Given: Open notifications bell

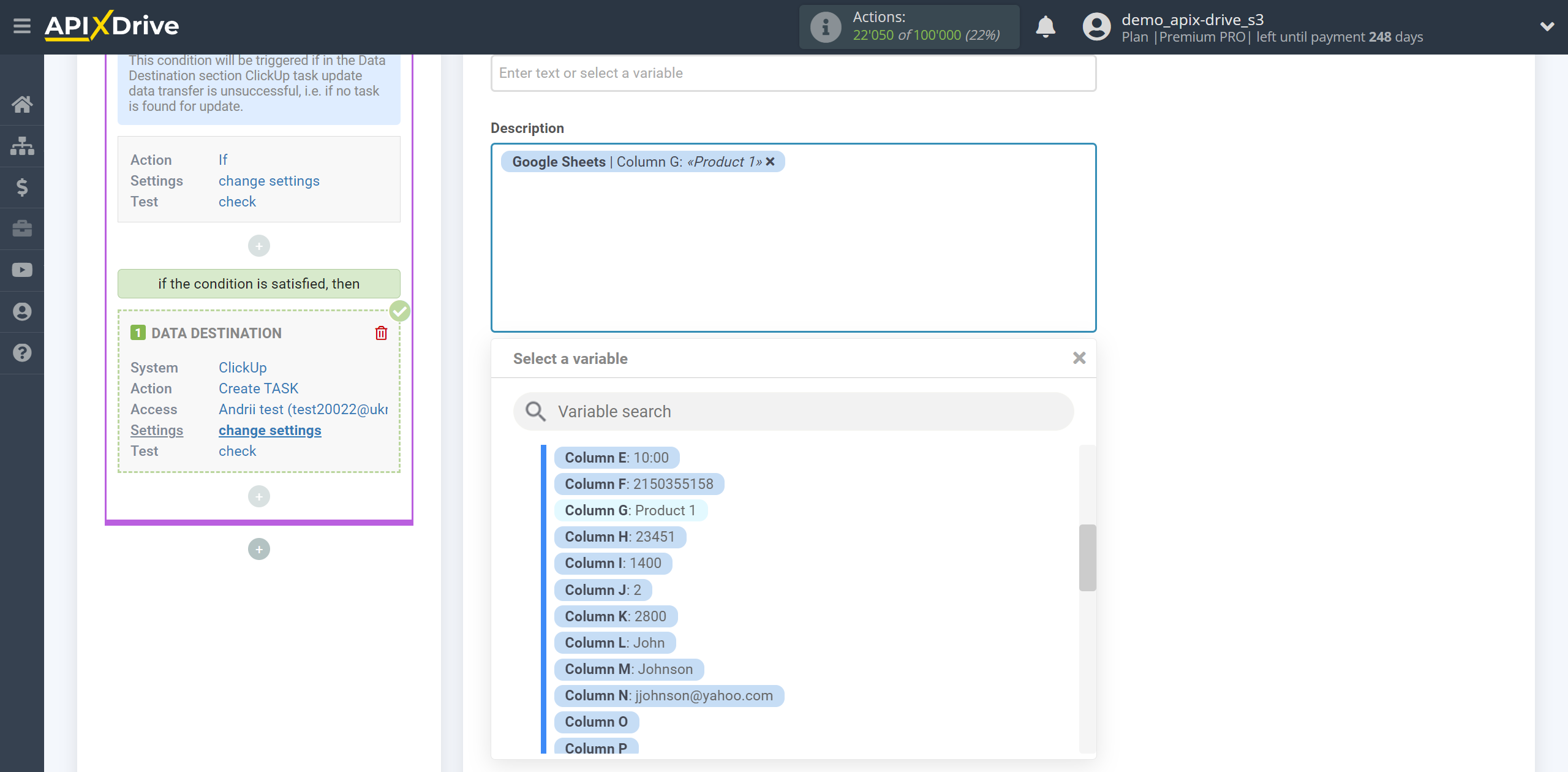Looking at the screenshot, I should point(1046,27).
